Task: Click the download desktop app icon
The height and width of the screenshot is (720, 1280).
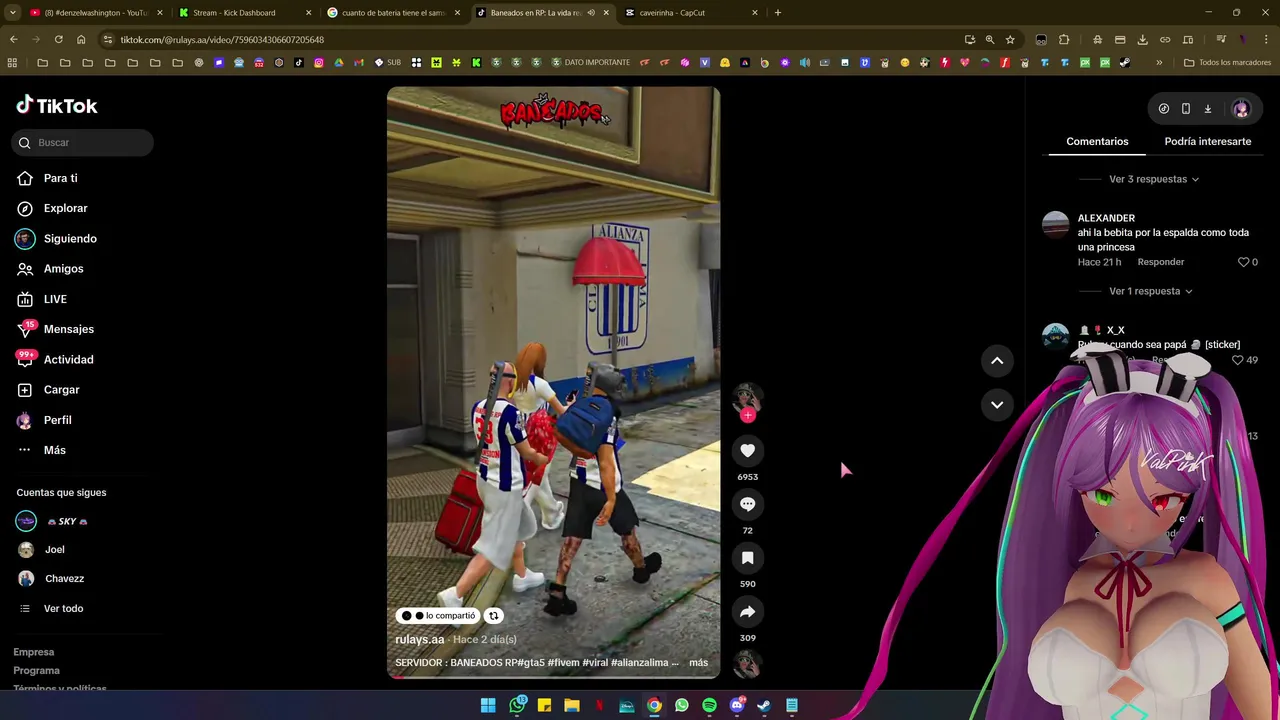Action: pos(1208,109)
